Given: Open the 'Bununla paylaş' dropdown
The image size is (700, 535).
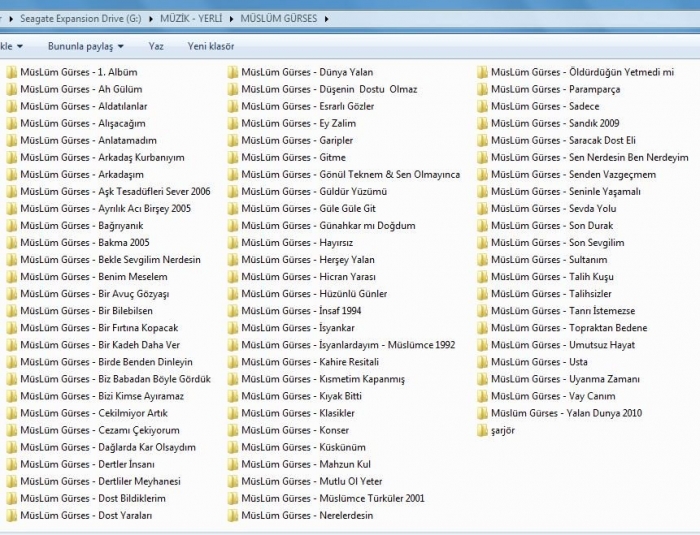Looking at the screenshot, I should [86, 46].
